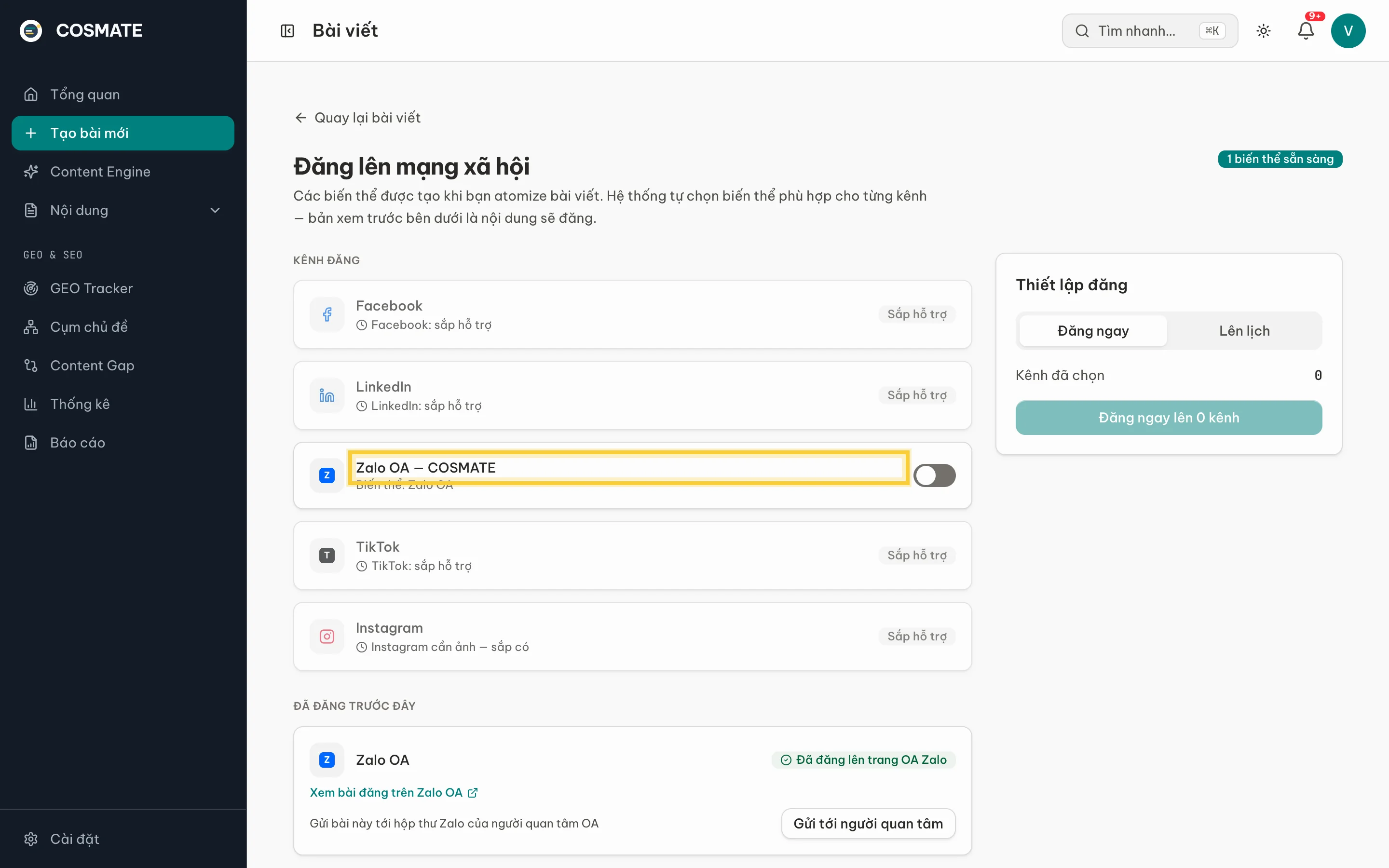
Task: Collapse the sidebar panel icon
Action: [x=287, y=31]
